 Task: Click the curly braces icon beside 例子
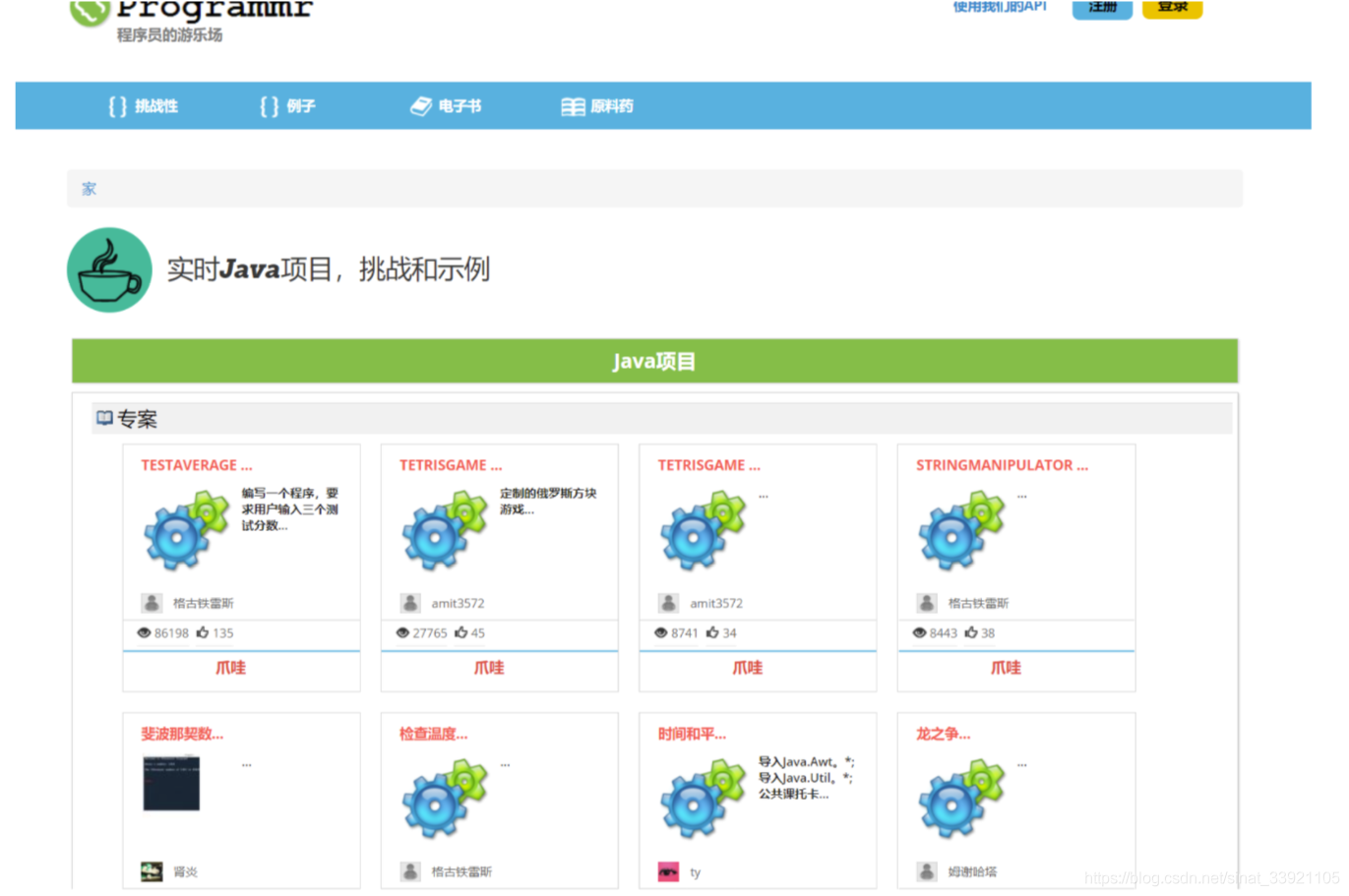pyautogui.click(x=269, y=106)
